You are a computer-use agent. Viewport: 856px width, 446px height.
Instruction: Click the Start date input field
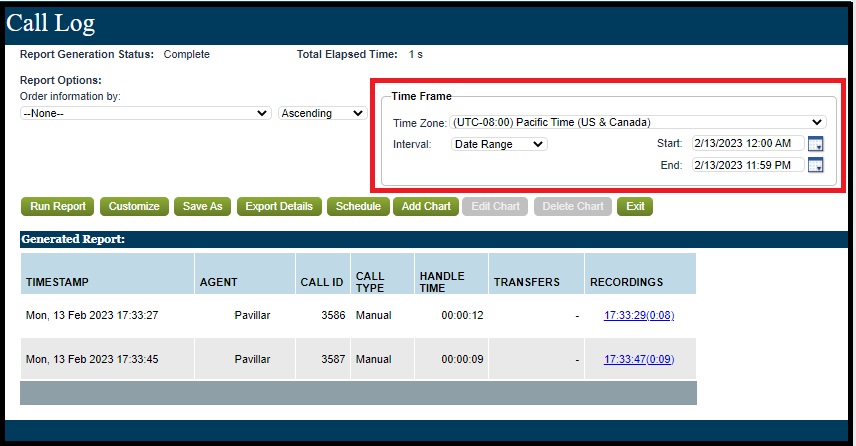click(x=748, y=143)
